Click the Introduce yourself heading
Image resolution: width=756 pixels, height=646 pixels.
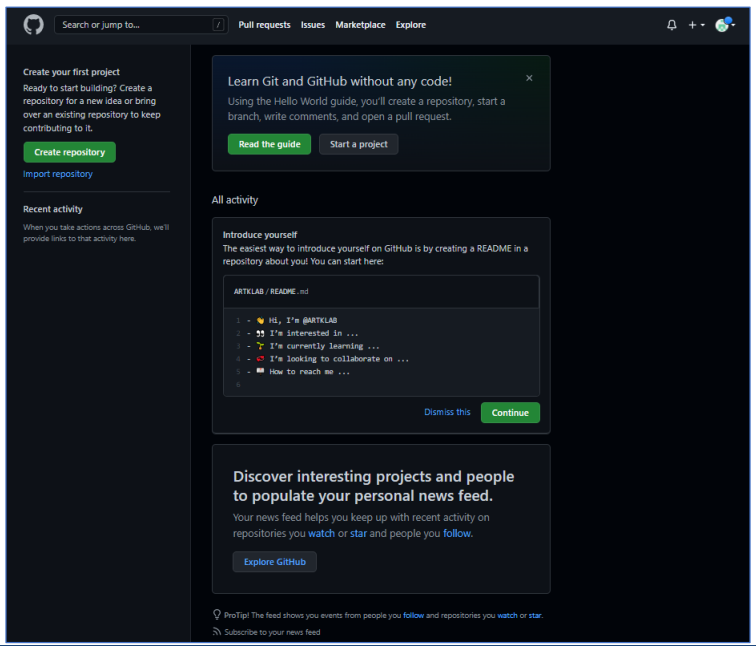pos(260,235)
